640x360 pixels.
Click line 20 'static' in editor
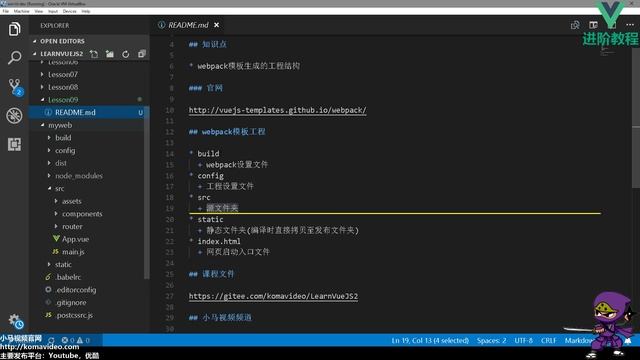point(210,219)
